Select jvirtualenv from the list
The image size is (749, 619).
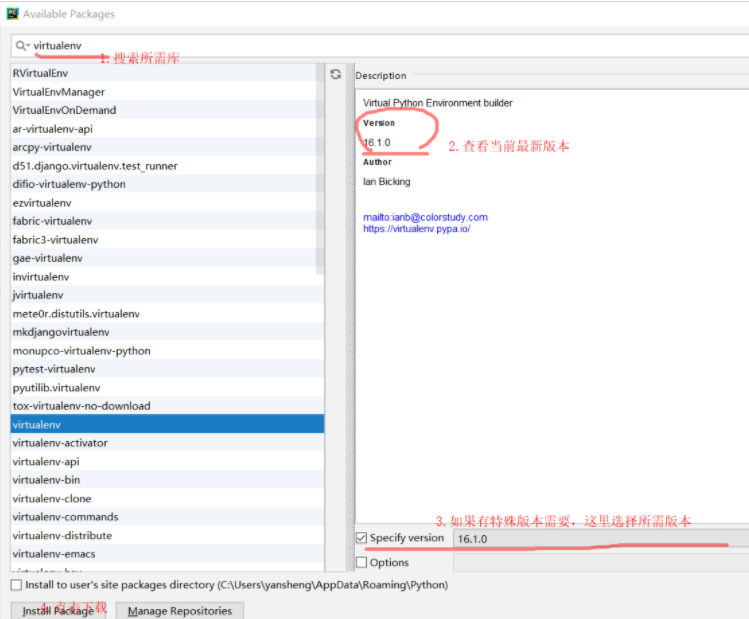click(167, 295)
